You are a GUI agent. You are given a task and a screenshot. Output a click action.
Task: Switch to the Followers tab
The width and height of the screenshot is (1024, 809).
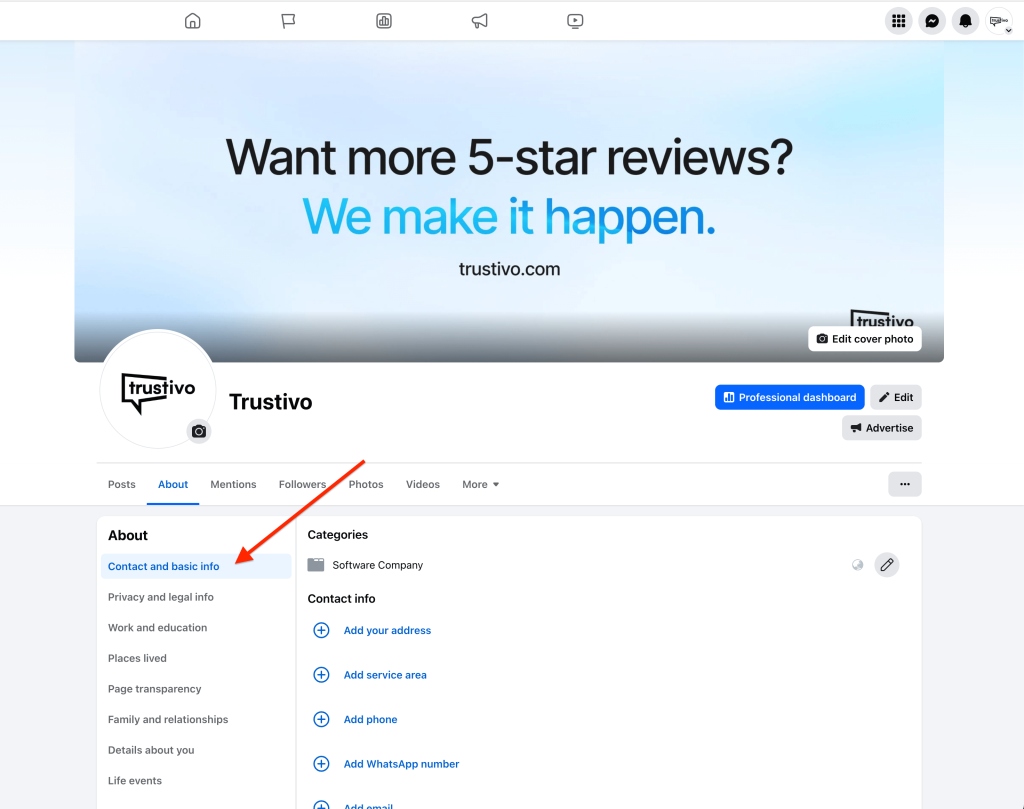(302, 485)
